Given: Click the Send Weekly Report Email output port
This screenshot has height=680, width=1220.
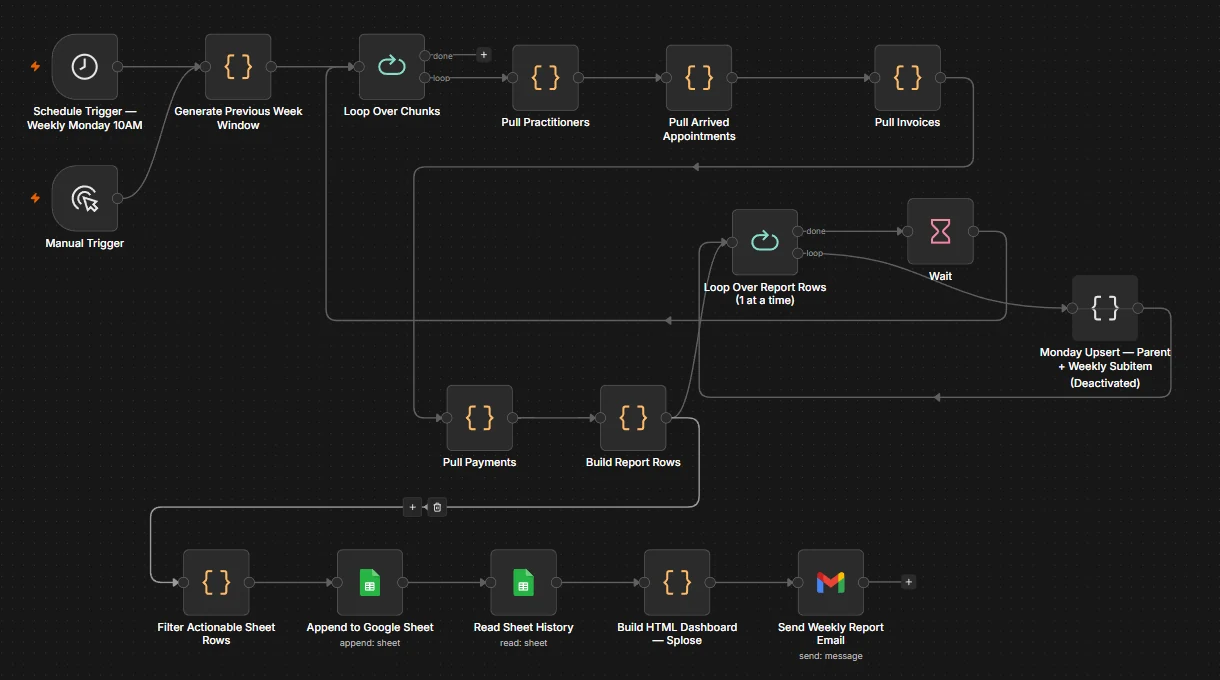Looking at the screenshot, I should coord(863,582).
